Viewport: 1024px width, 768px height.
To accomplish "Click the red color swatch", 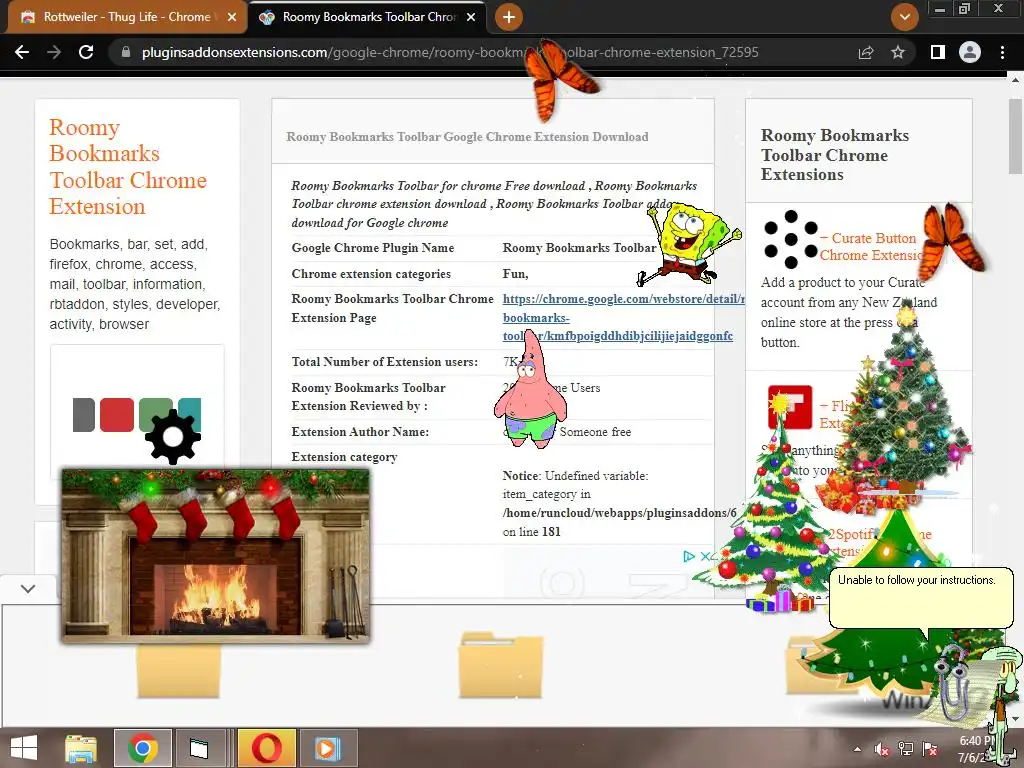I will click(117, 415).
